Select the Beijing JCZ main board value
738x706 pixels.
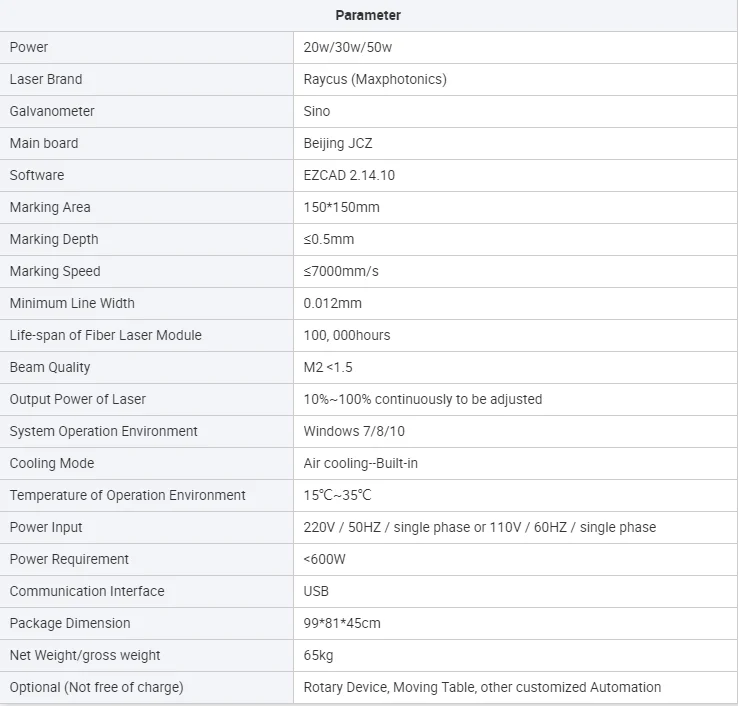pos(337,143)
